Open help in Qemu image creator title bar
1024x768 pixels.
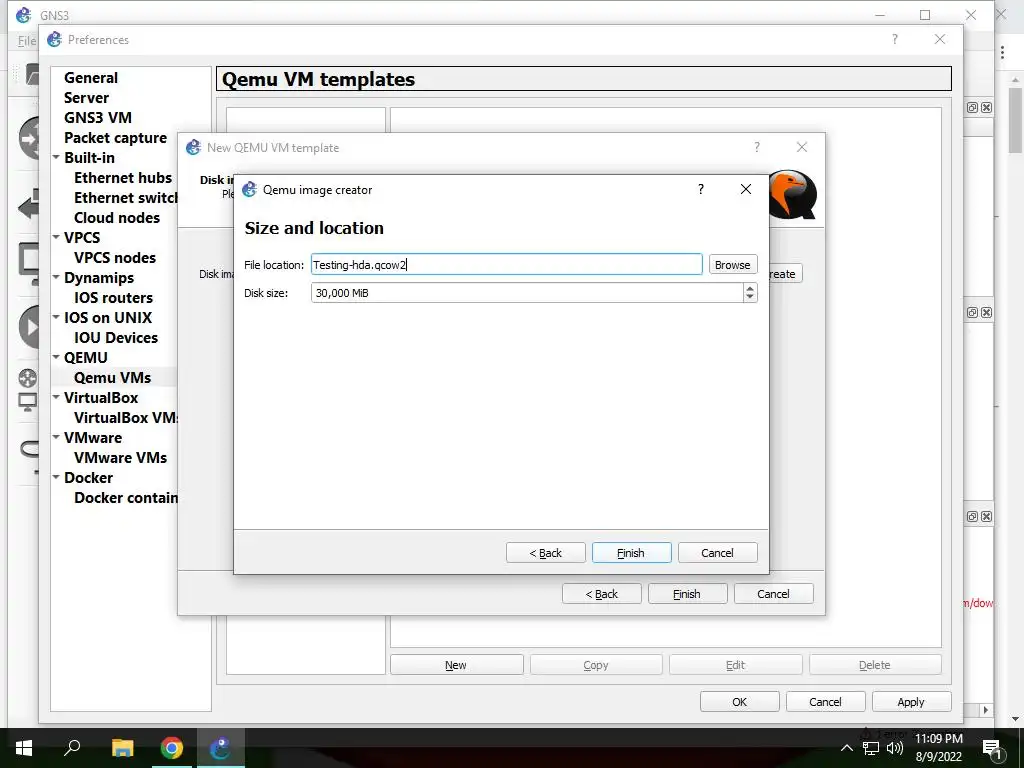click(x=701, y=189)
